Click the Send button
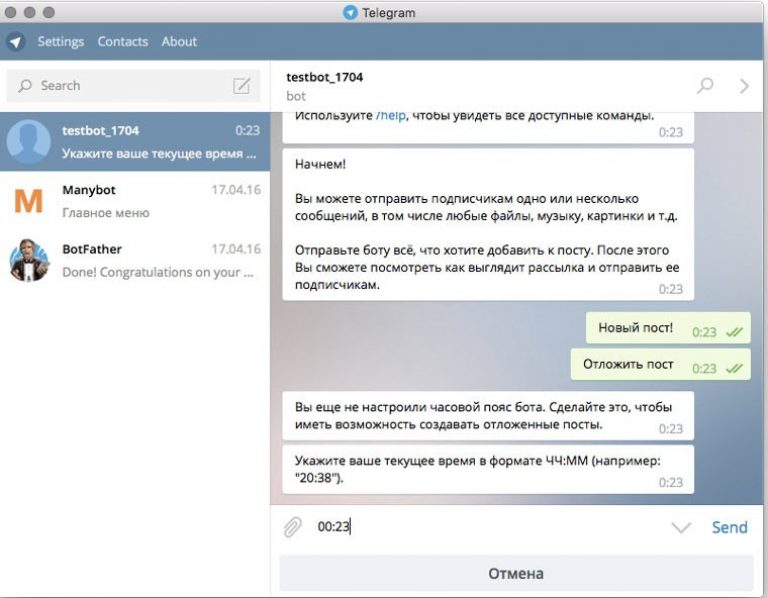The image size is (768, 598). [730, 527]
